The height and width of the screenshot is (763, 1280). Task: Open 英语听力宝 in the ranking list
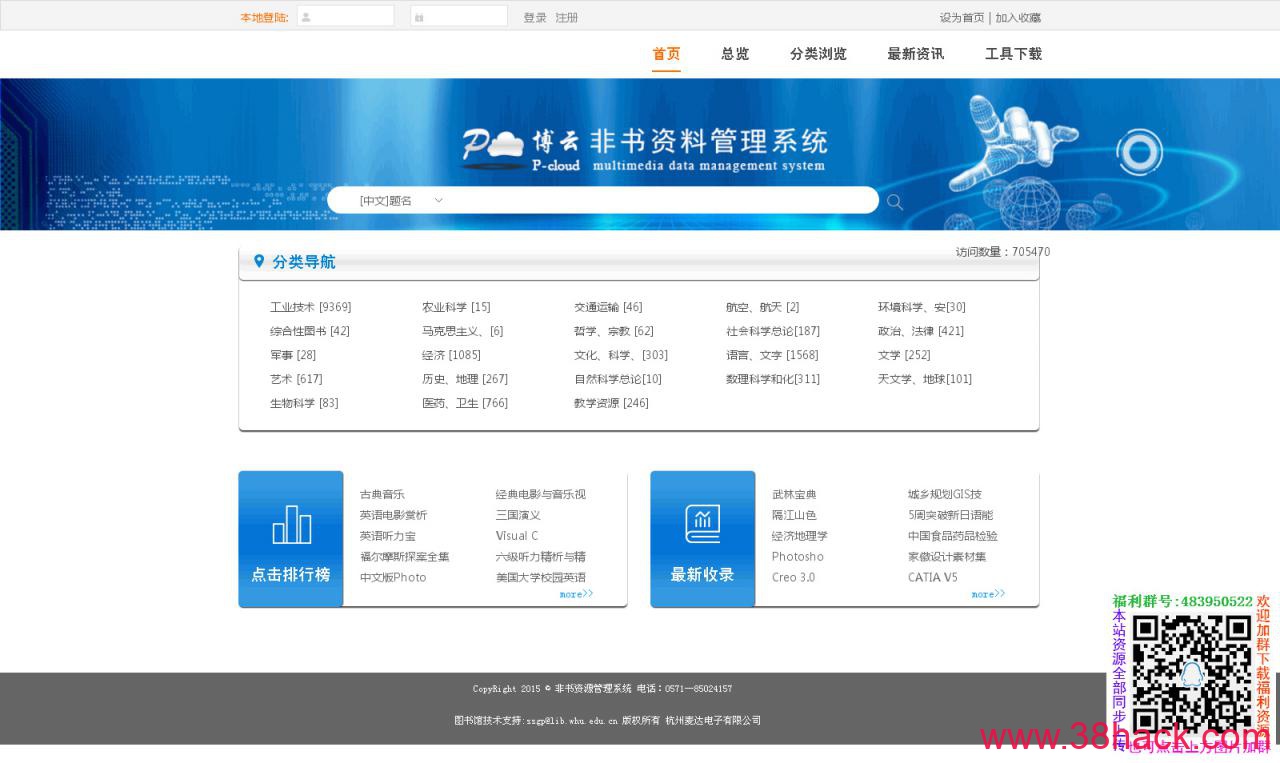tap(387, 536)
